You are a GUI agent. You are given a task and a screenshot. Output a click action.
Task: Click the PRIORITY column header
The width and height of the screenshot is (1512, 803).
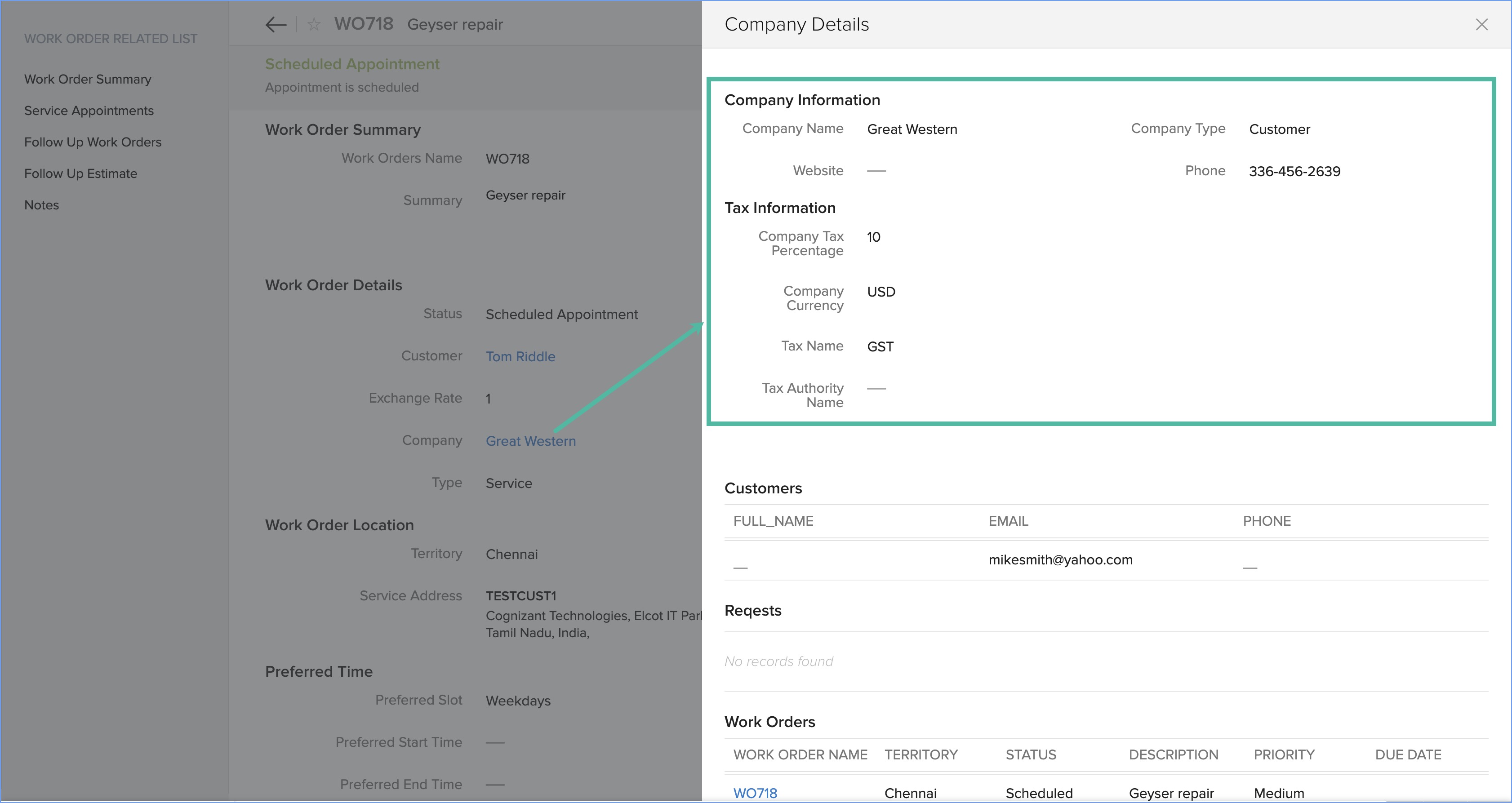pyautogui.click(x=1284, y=755)
